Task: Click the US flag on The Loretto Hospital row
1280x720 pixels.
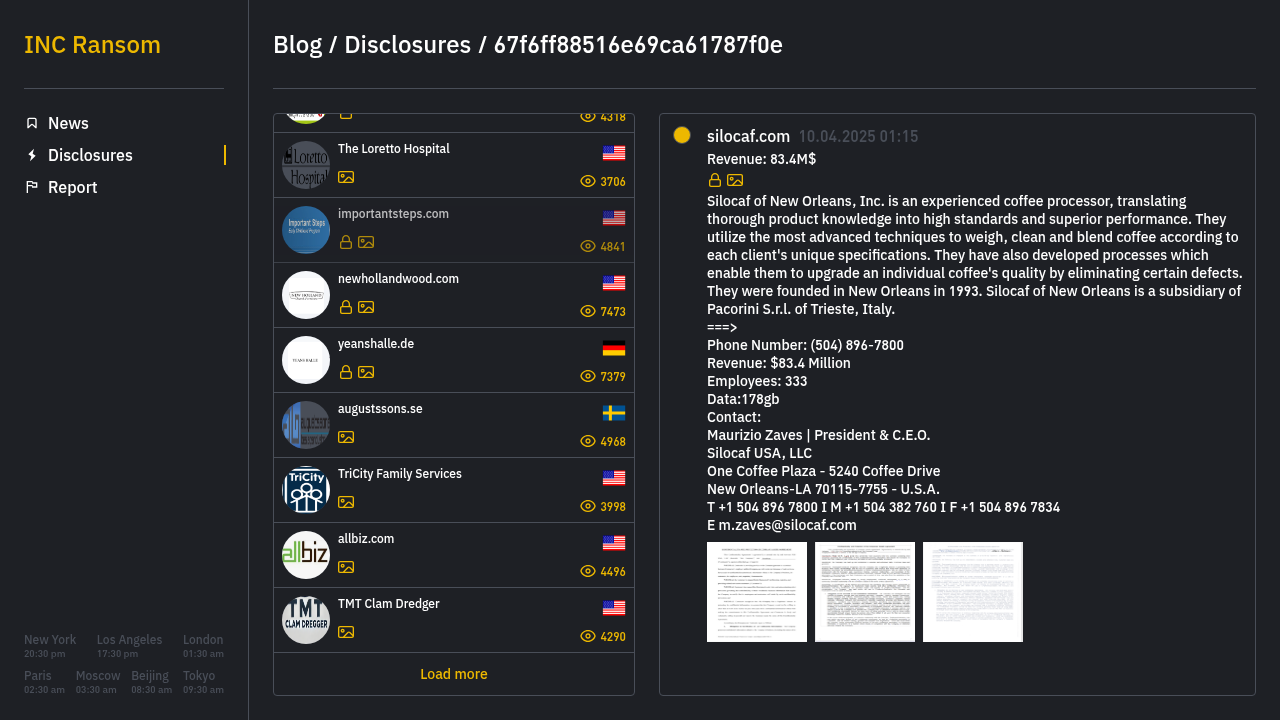Action: (x=614, y=153)
